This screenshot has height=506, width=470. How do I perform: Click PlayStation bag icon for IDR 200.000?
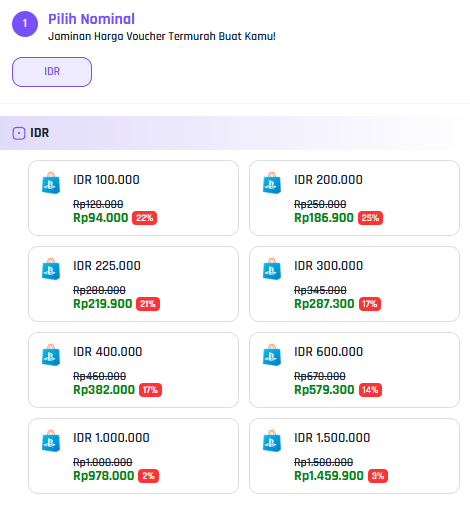[x=272, y=183]
